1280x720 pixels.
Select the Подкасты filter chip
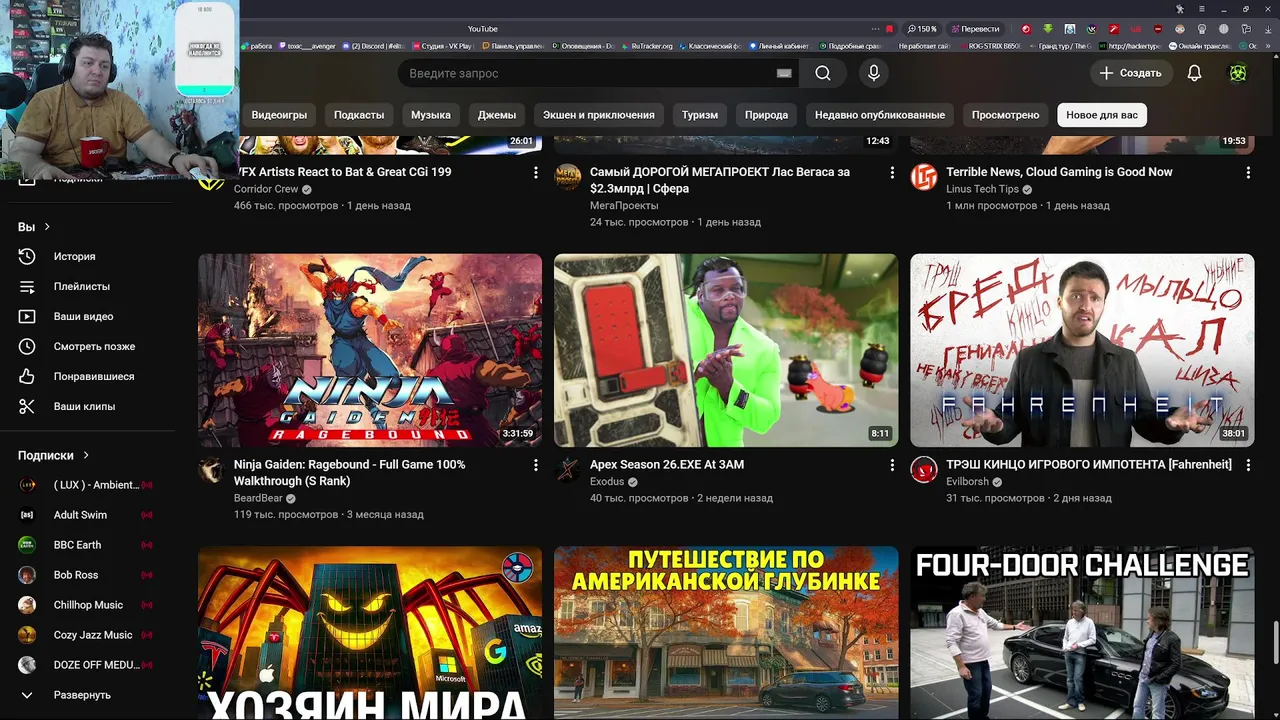(x=359, y=115)
